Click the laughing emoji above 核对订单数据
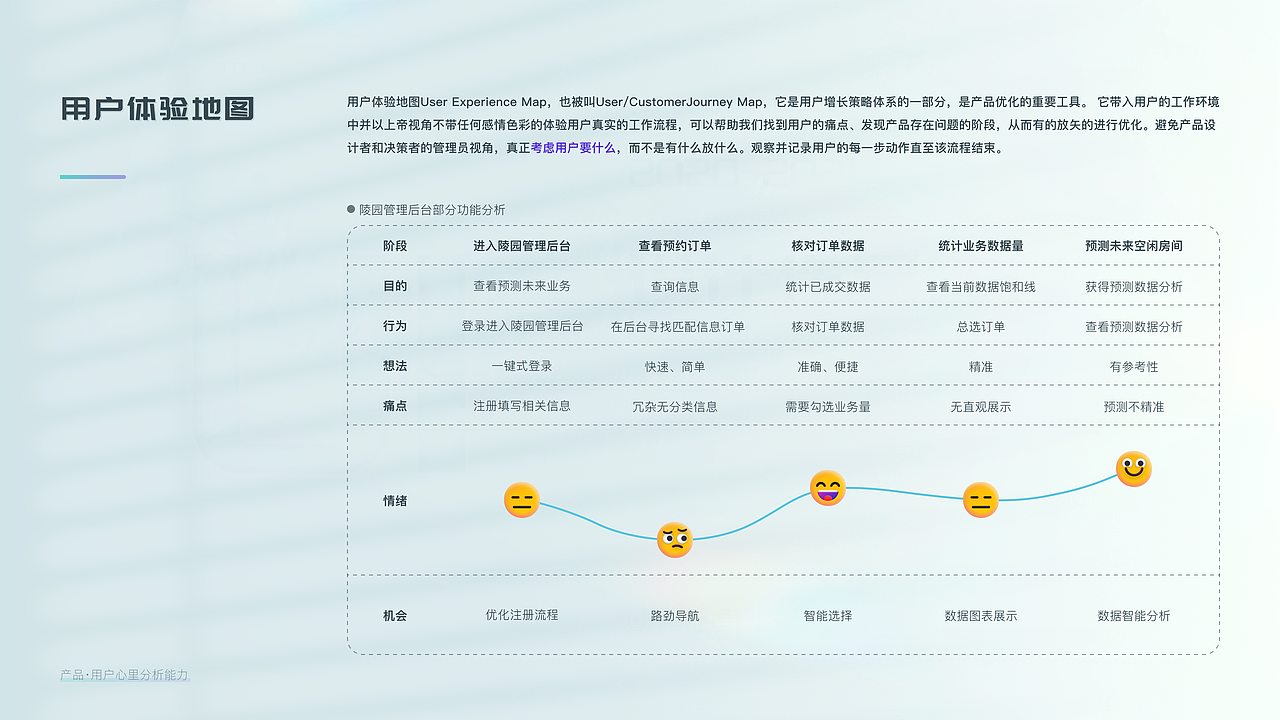Image resolution: width=1280 pixels, height=720 pixels. (x=827, y=489)
